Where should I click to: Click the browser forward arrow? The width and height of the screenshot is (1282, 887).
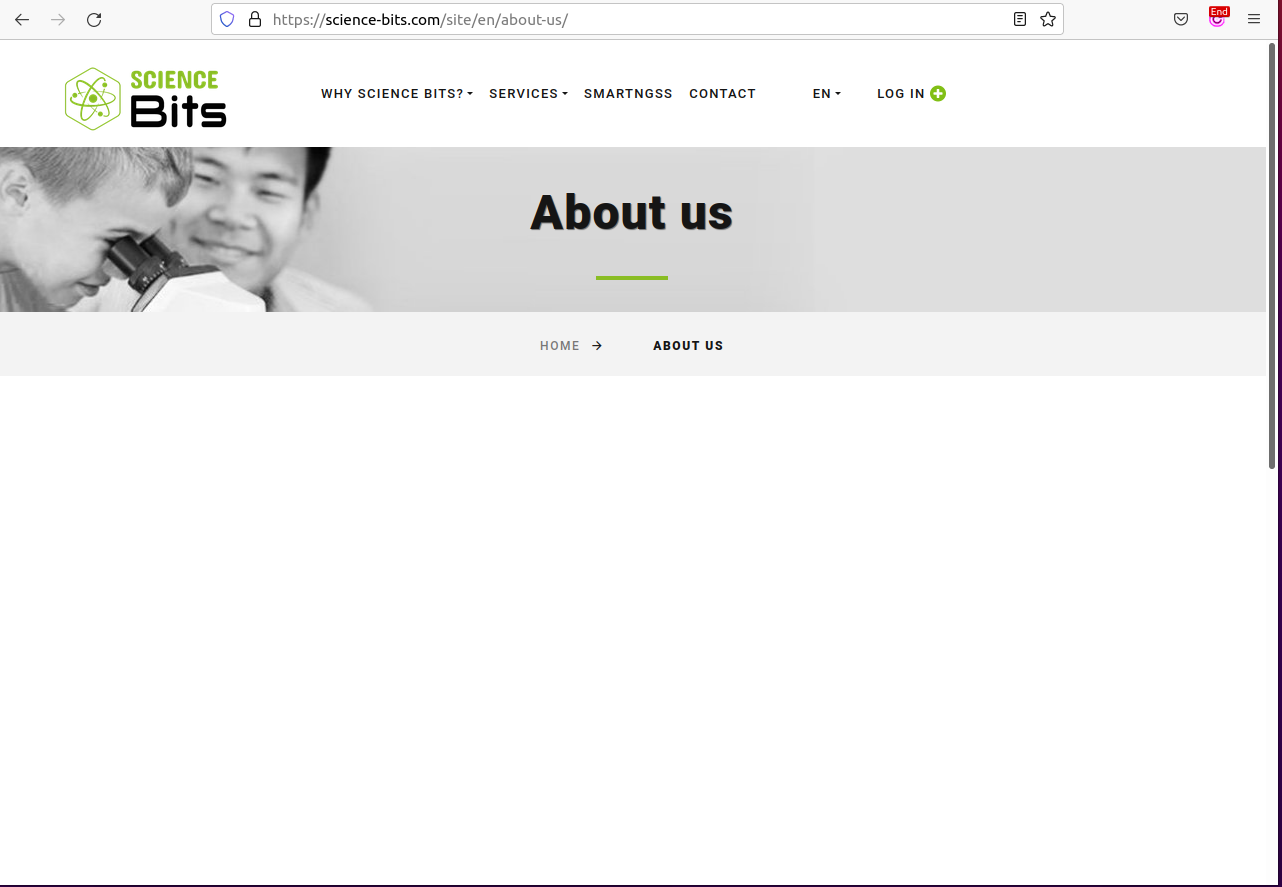[x=58, y=19]
